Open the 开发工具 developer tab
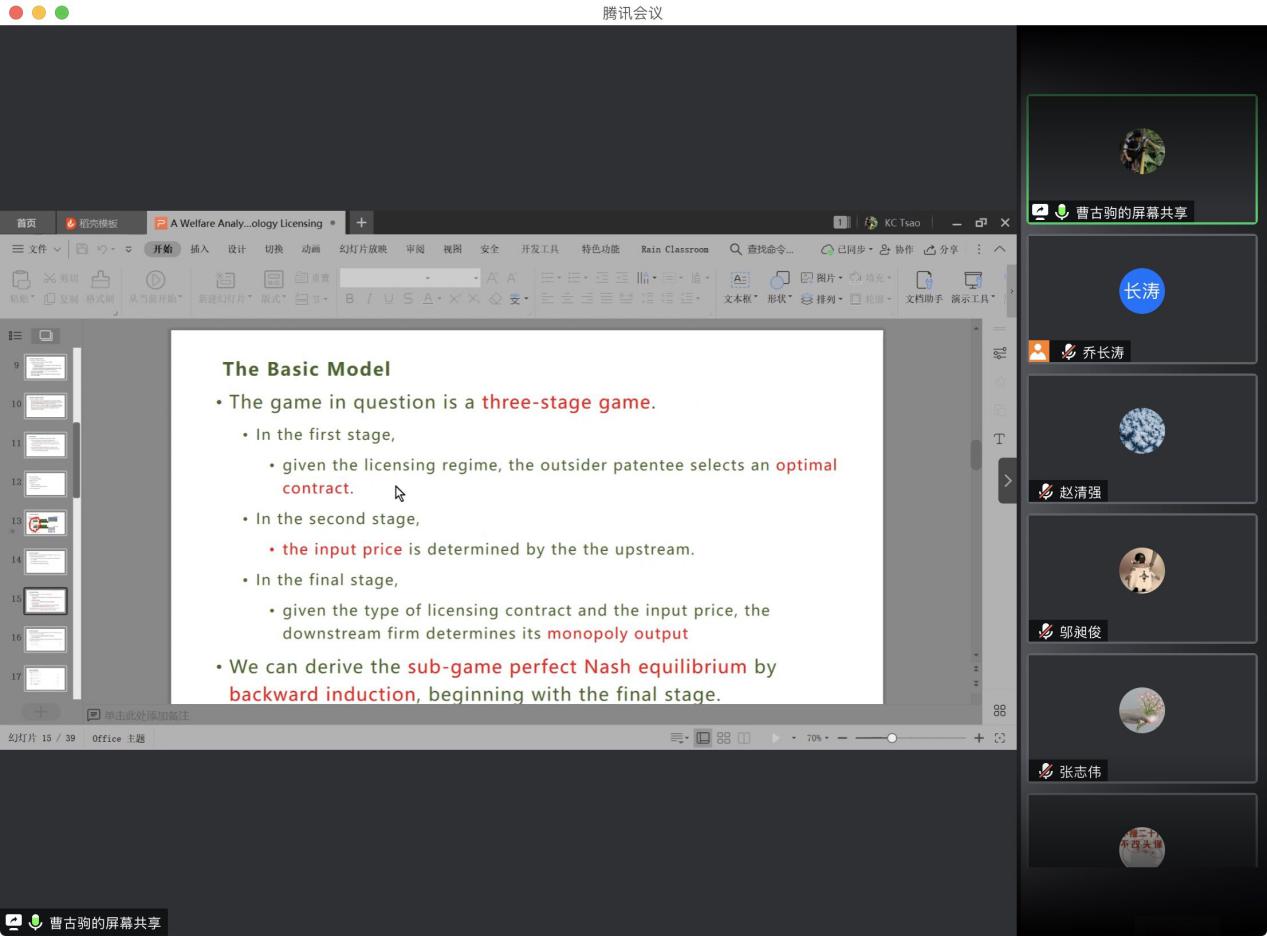The image size is (1267, 936). [x=540, y=249]
